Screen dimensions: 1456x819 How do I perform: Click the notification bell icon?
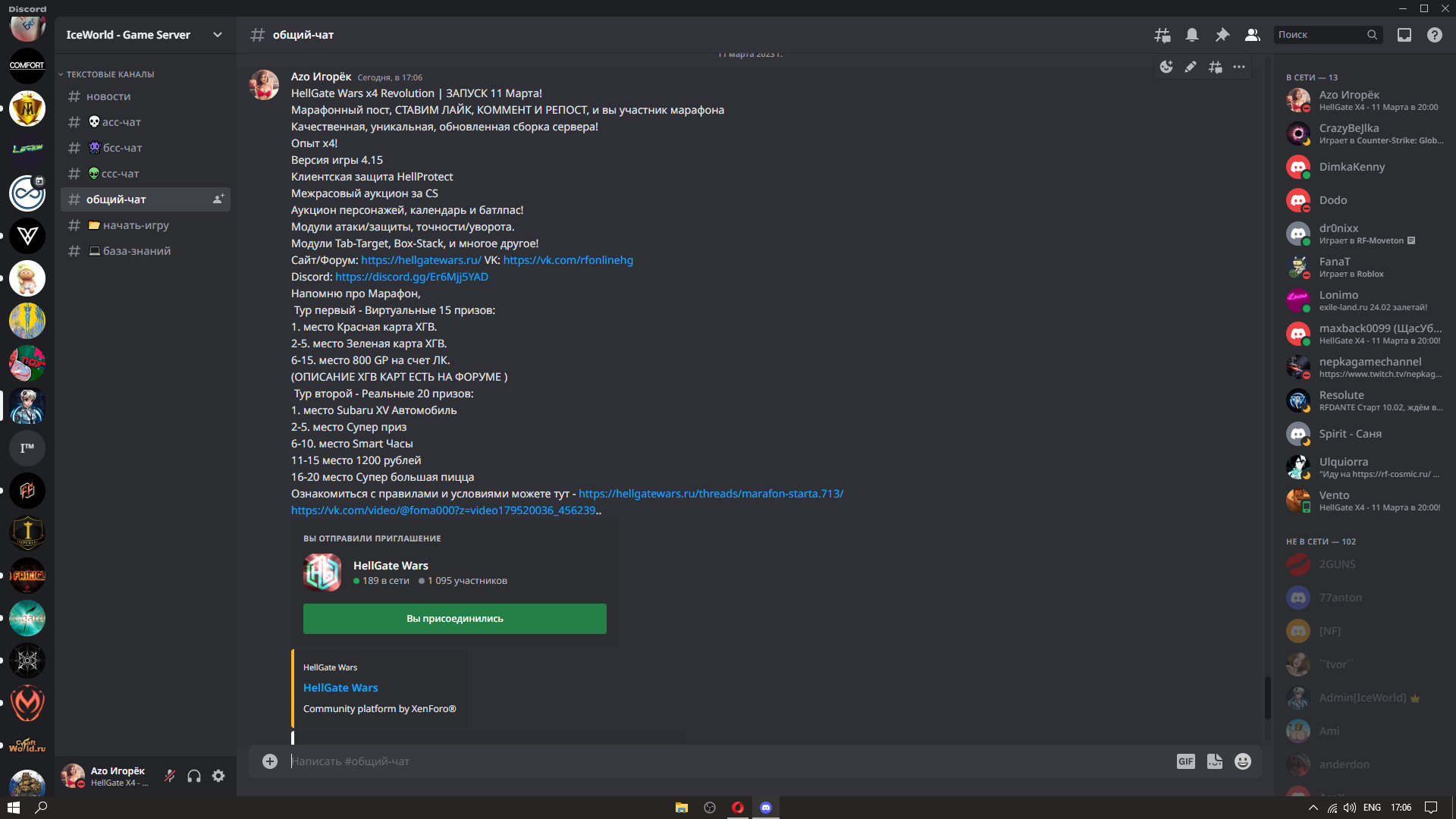point(1192,35)
